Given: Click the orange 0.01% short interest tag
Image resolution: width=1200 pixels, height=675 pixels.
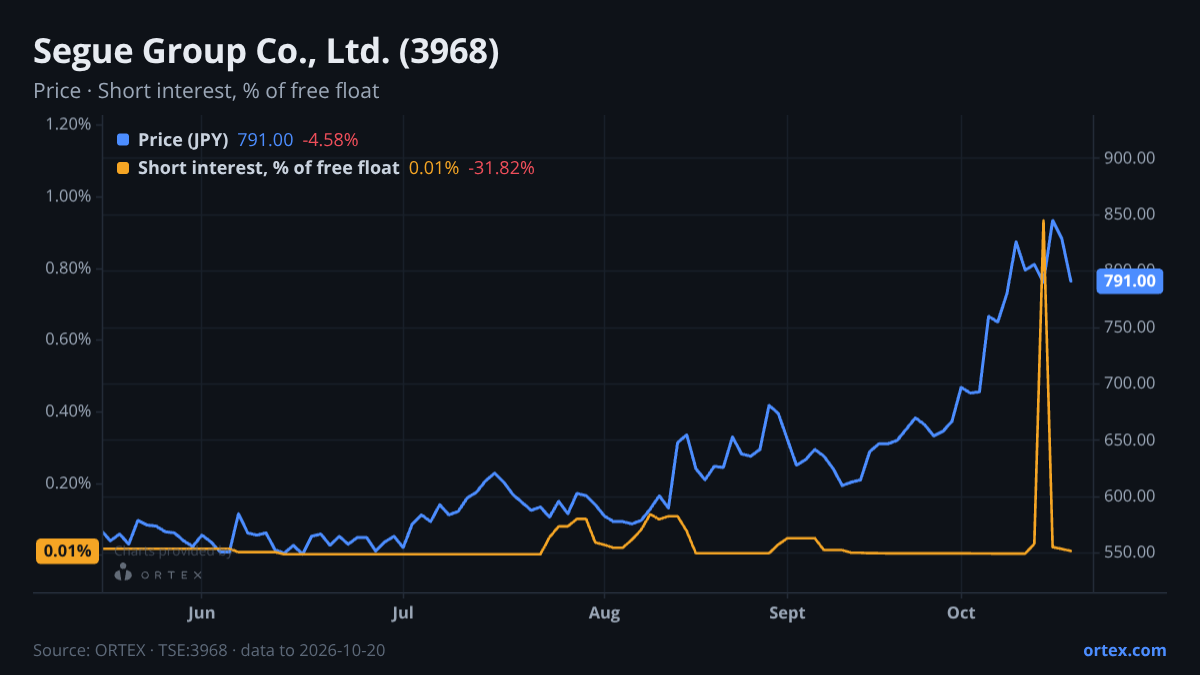Looking at the screenshot, I should click(68, 551).
